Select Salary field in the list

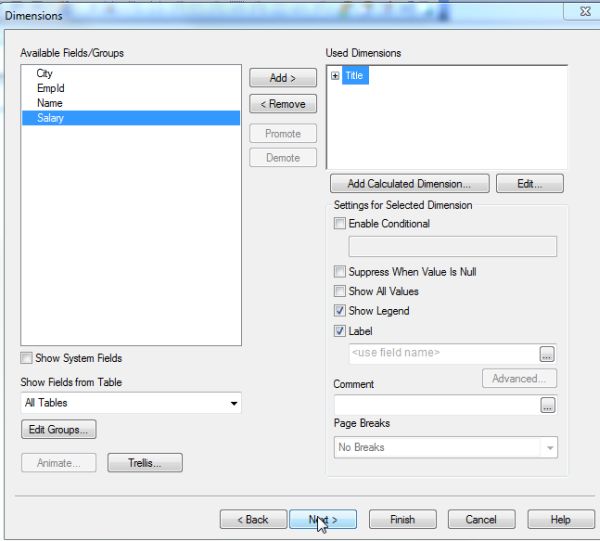tap(131, 118)
